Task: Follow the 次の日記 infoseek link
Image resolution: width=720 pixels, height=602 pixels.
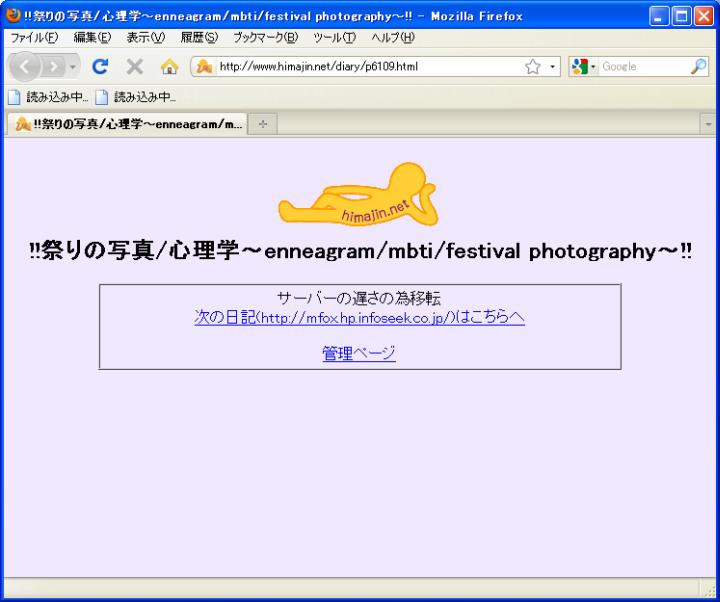Action: tap(359, 318)
